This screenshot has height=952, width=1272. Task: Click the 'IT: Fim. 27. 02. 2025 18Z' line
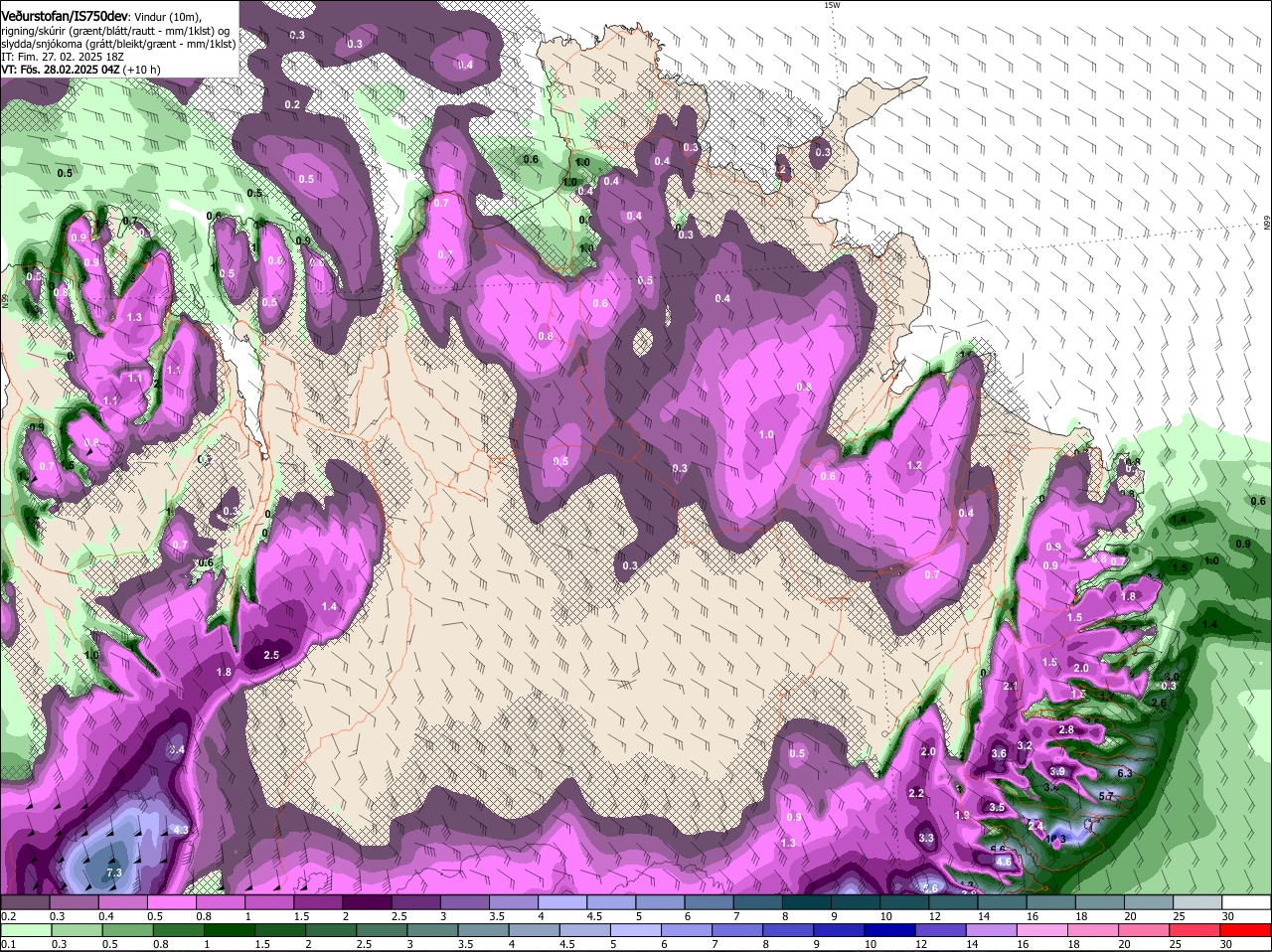[61, 58]
